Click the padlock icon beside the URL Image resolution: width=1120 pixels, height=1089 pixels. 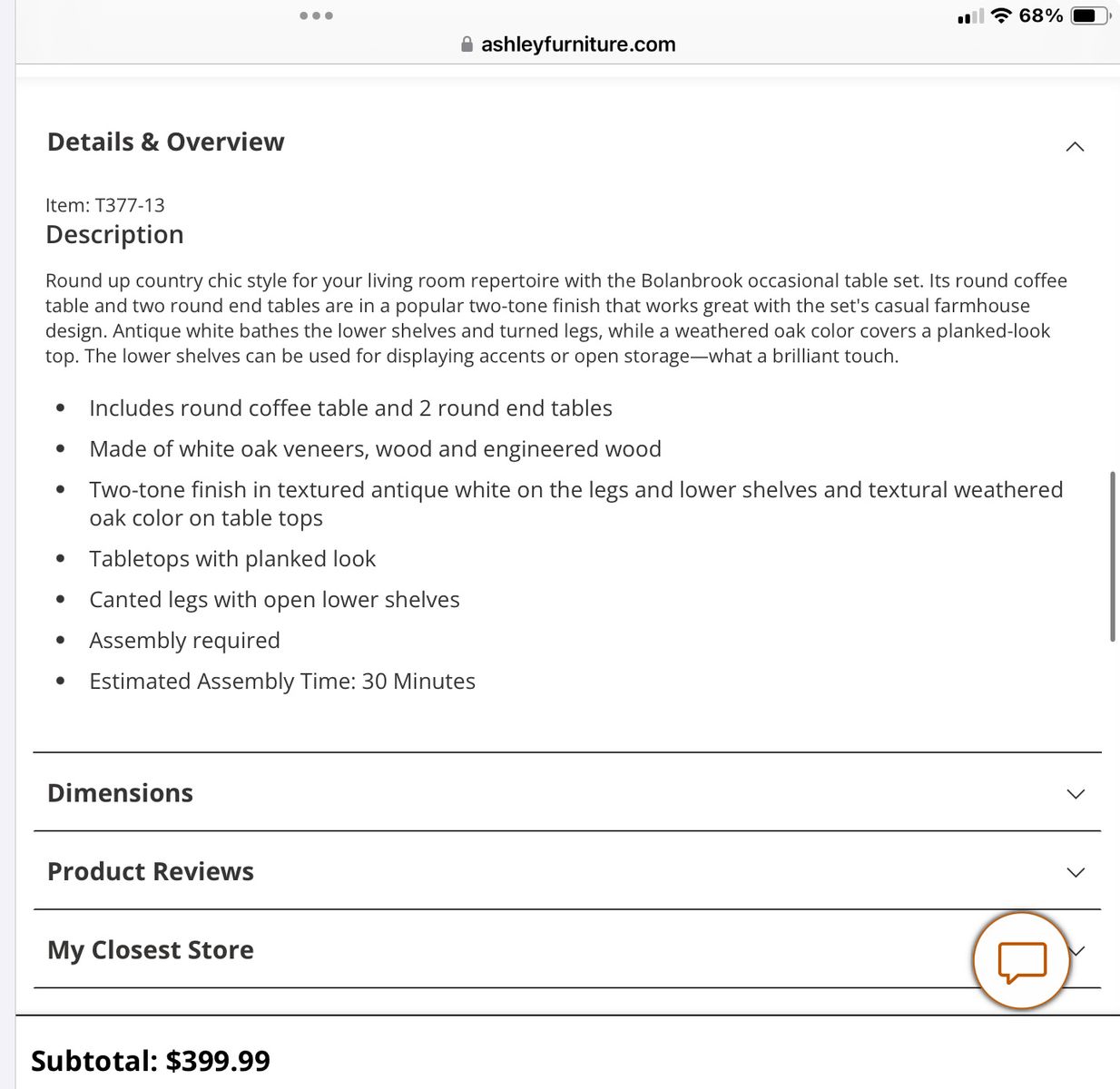(x=467, y=44)
